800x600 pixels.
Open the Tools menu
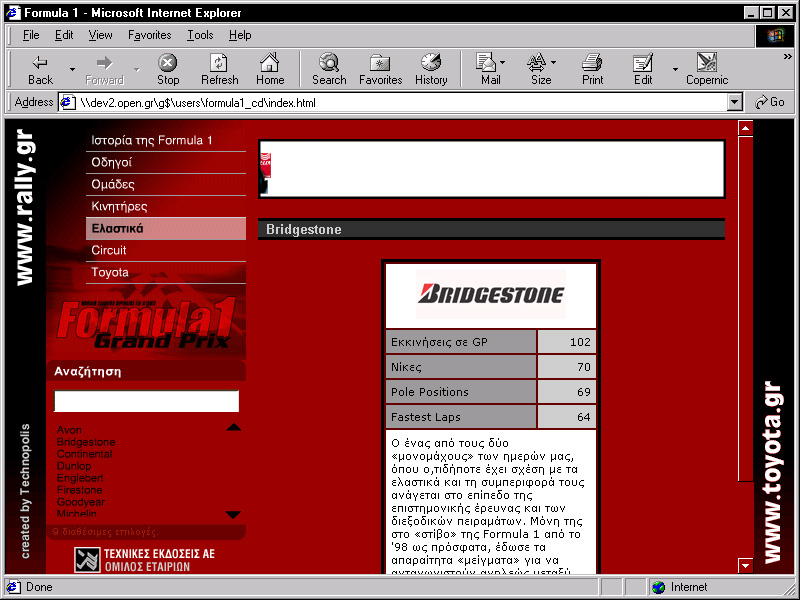(x=200, y=35)
